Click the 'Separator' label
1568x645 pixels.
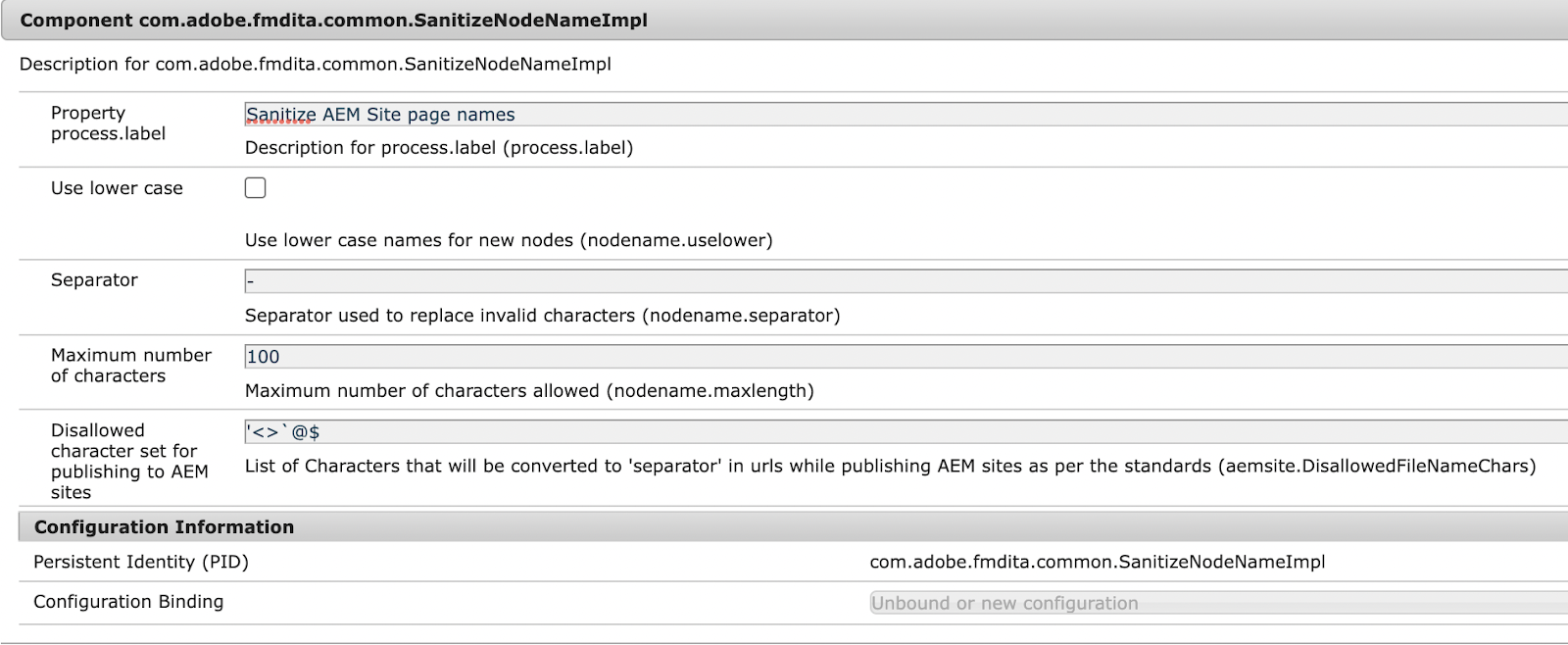(x=94, y=279)
